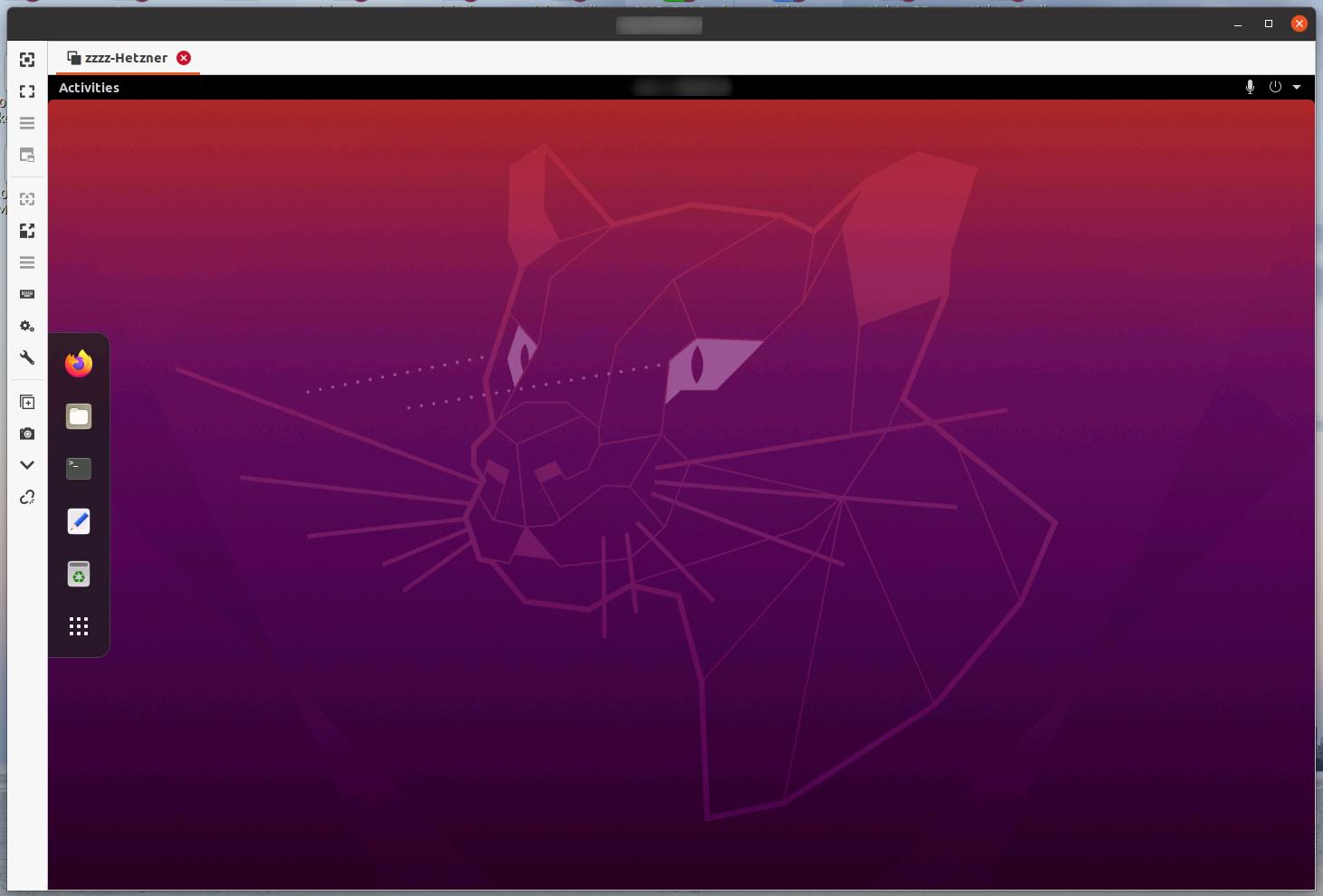This screenshot has width=1323, height=896.
Task: Show Applications grid in the dock
Action: click(79, 626)
